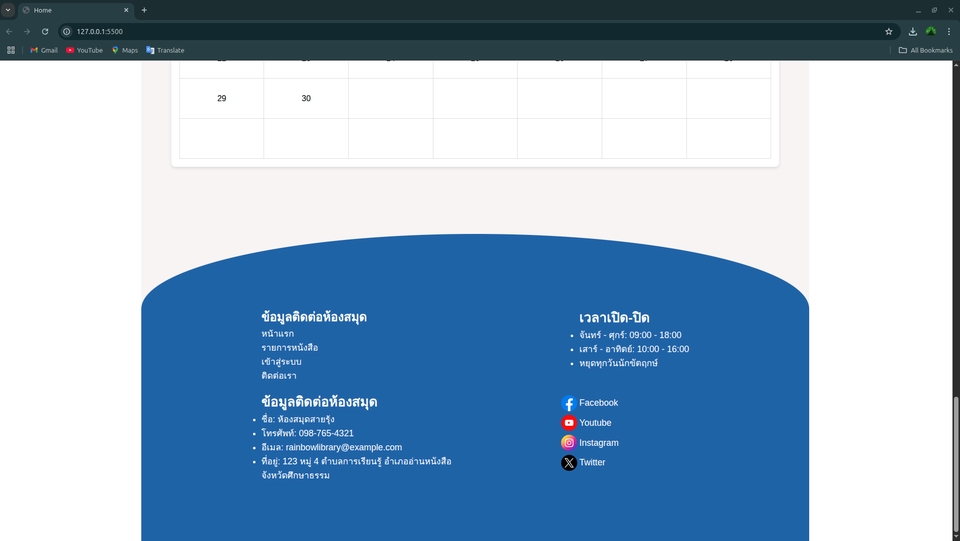The image size is (960, 541).
Task: Open the Youtube text link in the footer
Action: [595, 423]
